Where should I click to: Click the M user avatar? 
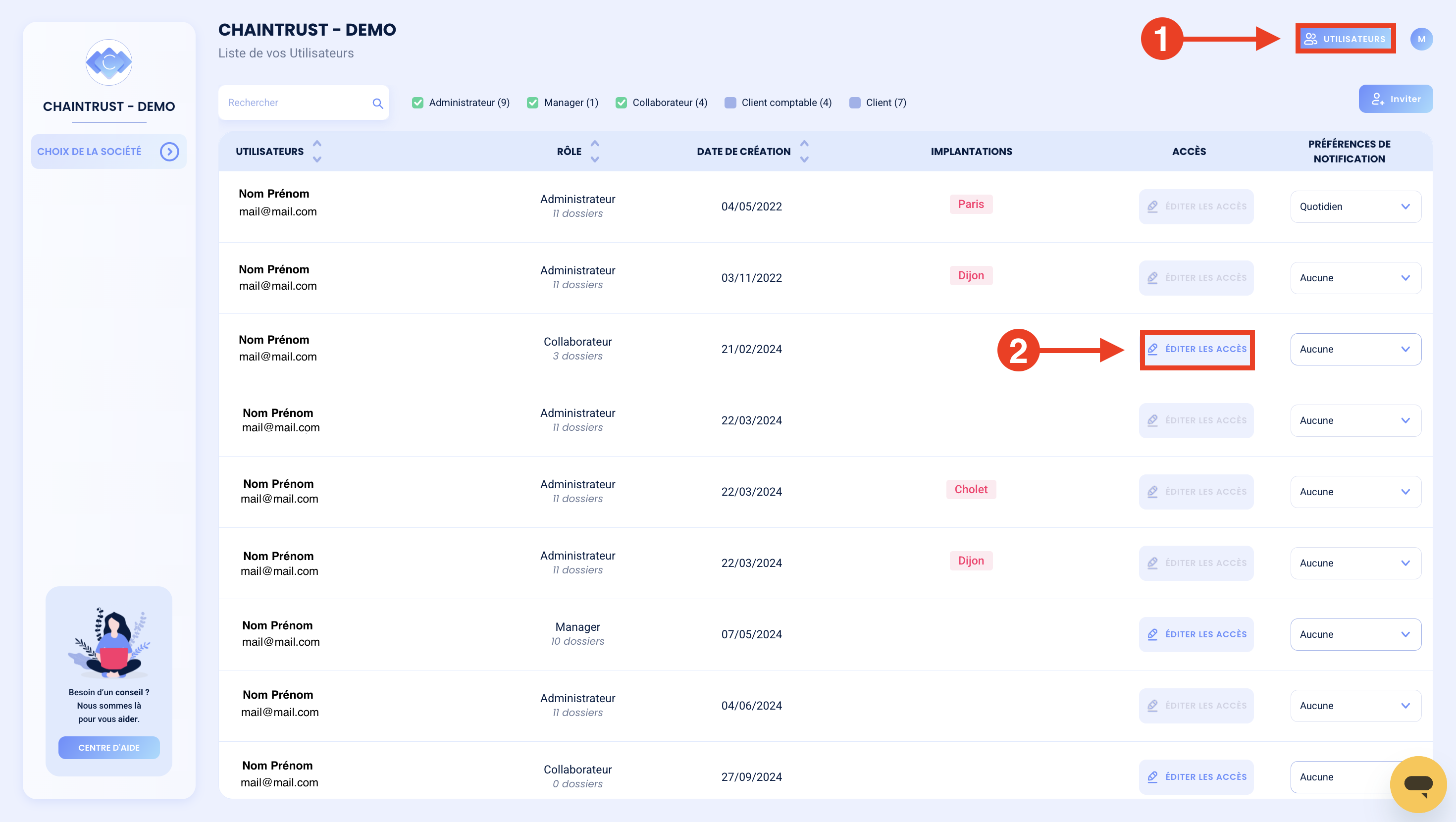[x=1421, y=39]
